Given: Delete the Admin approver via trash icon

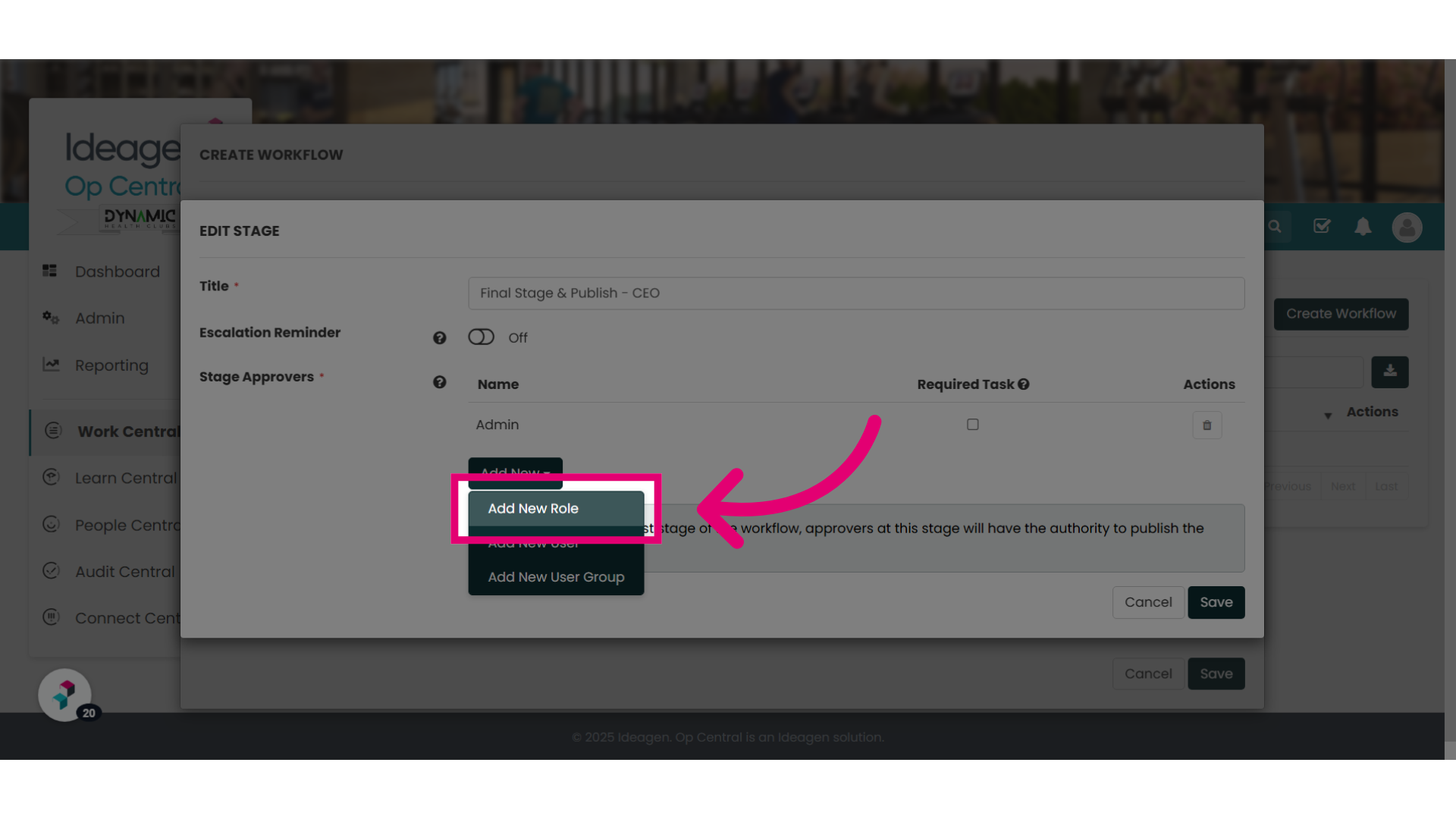Looking at the screenshot, I should 1207,425.
